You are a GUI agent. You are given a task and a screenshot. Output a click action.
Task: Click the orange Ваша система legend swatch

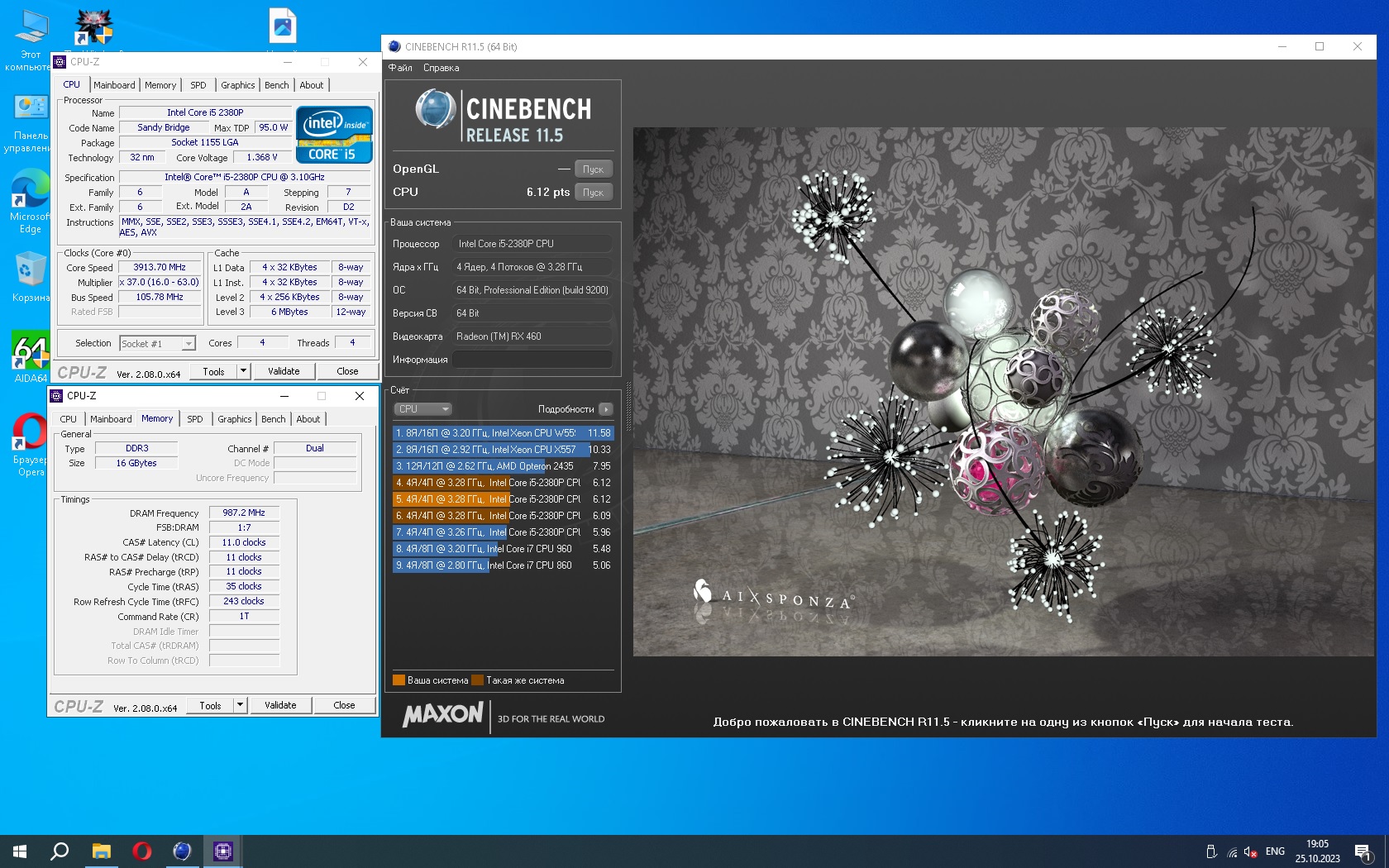pyautogui.click(x=399, y=680)
